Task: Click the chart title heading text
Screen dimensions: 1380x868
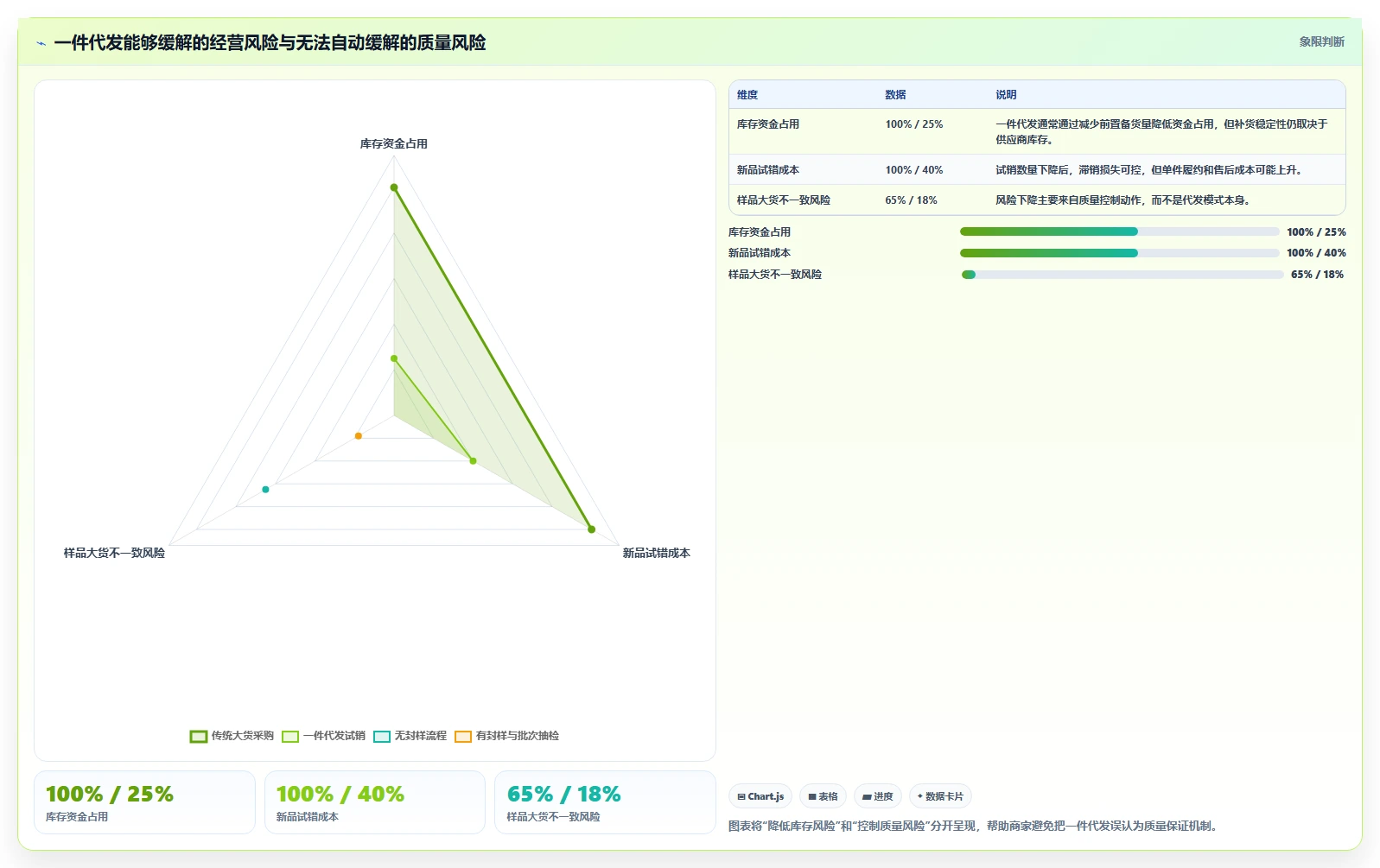Action: [x=270, y=43]
